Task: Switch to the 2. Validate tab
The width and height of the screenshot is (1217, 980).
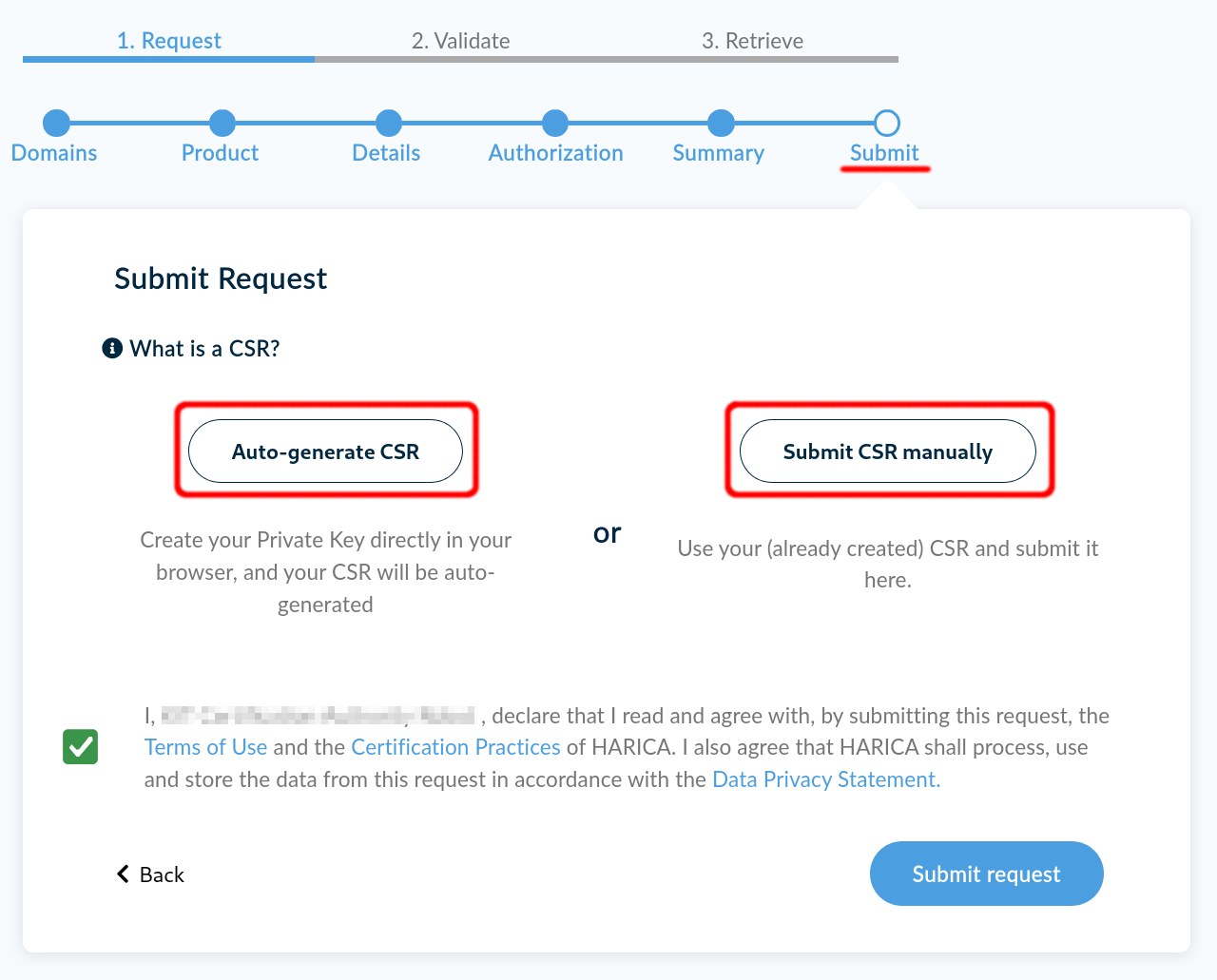Action: pyautogui.click(x=460, y=41)
